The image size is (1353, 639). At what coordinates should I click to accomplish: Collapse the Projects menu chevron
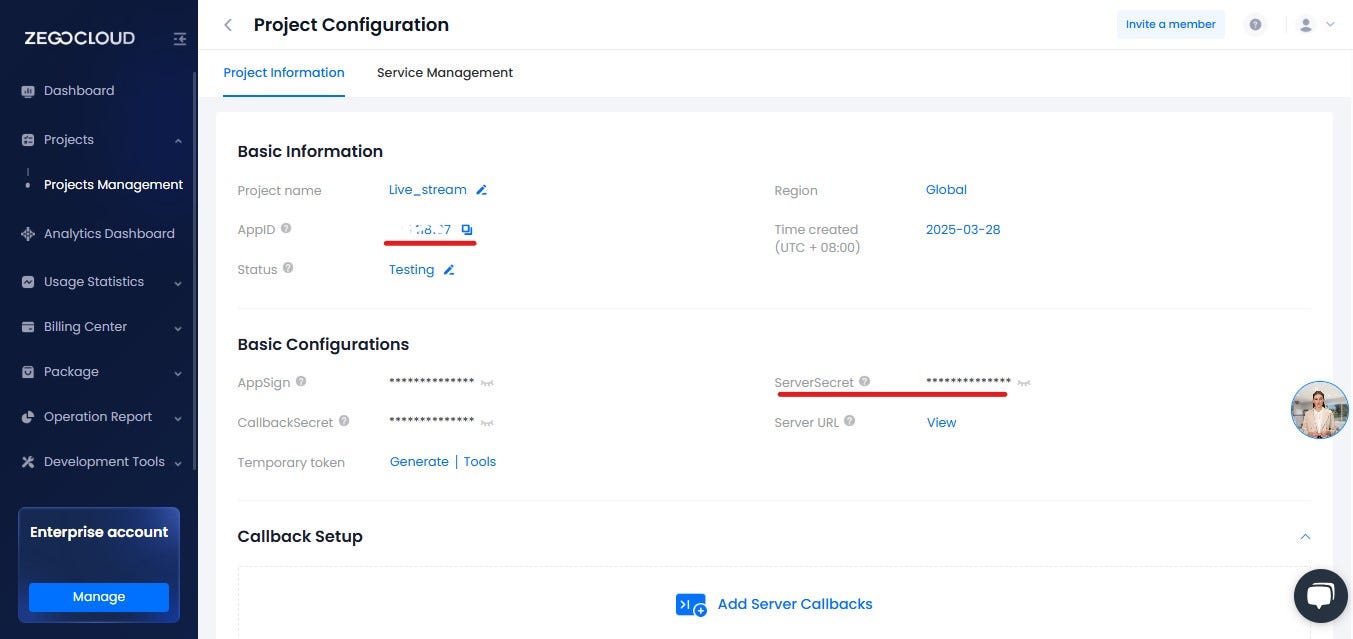coord(178,141)
